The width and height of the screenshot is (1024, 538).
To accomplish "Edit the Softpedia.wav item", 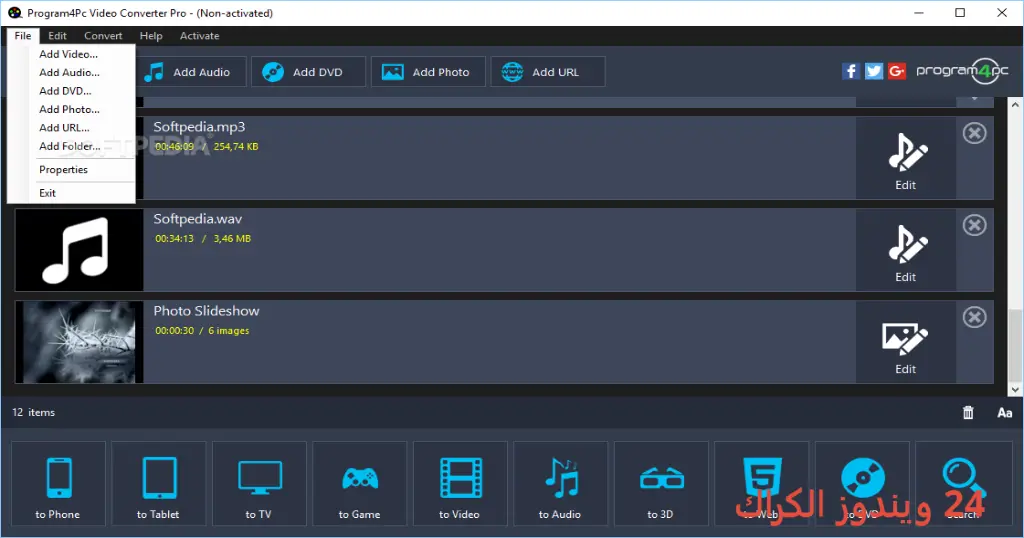I will [906, 251].
